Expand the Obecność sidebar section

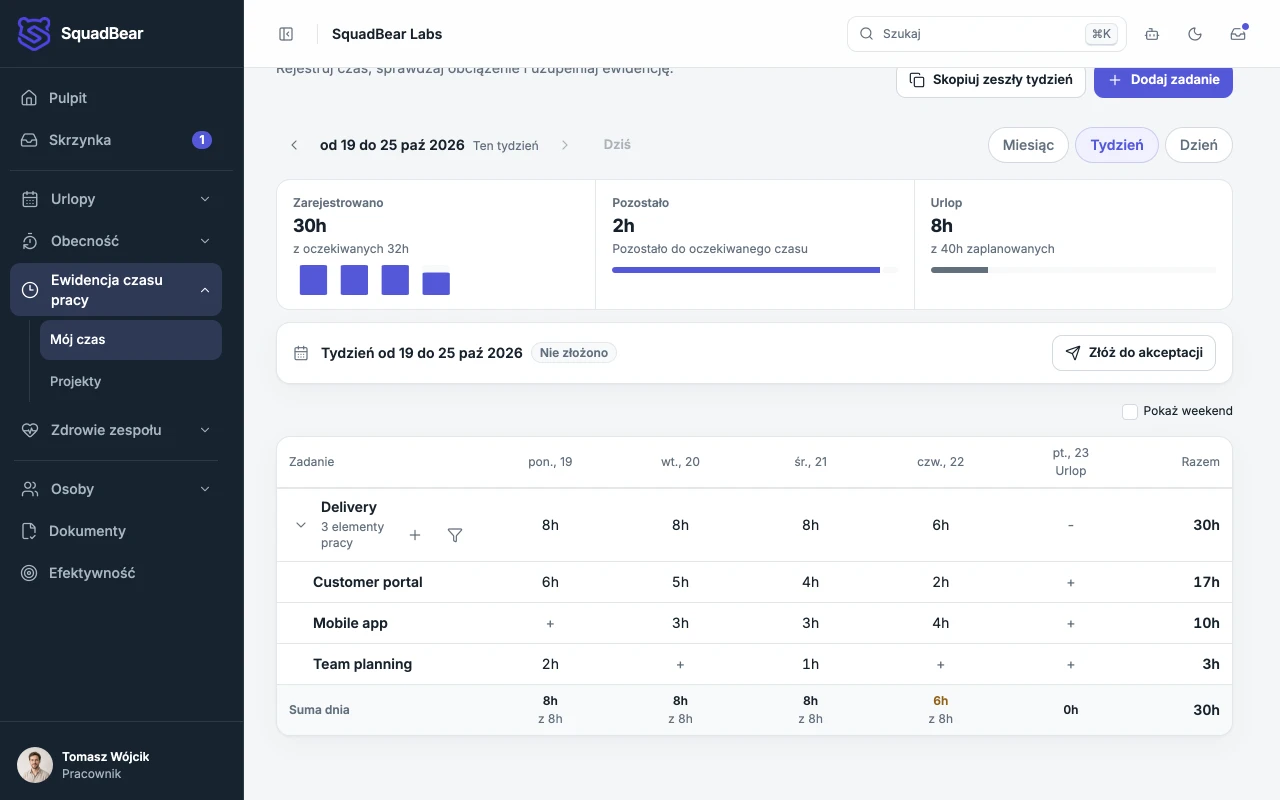116,241
